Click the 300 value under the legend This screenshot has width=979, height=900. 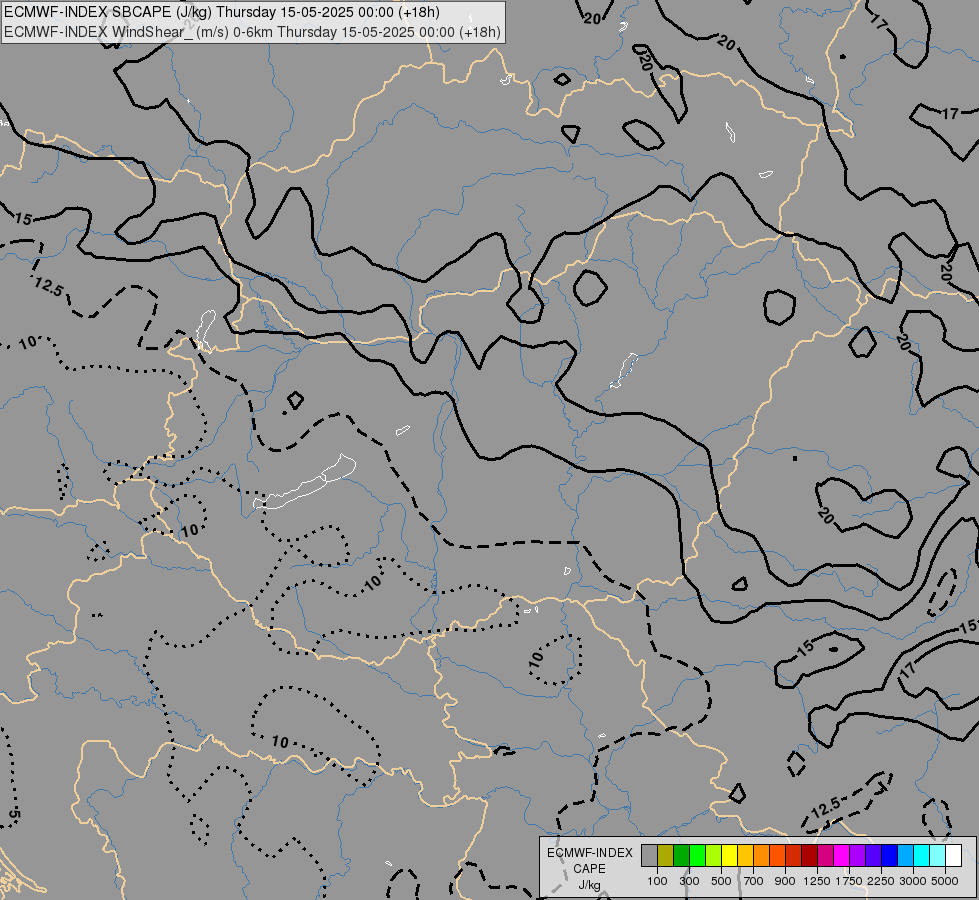pyautogui.click(x=689, y=881)
